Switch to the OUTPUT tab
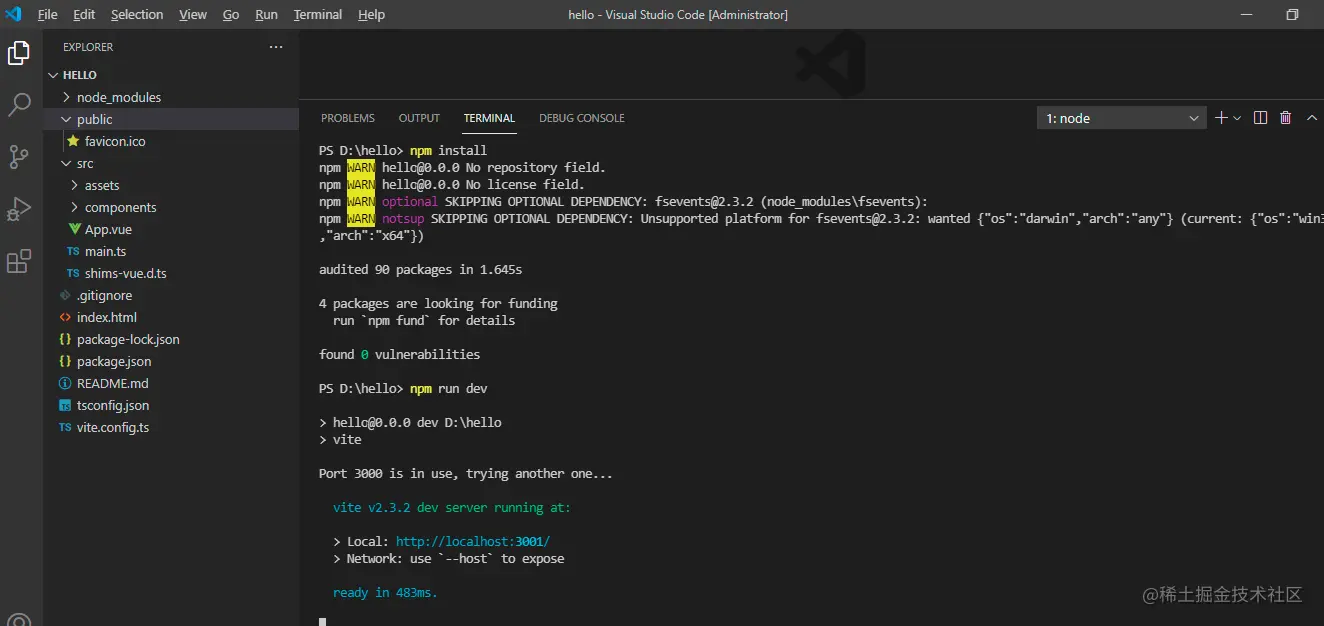Viewport: 1324px width, 626px height. [x=419, y=118]
